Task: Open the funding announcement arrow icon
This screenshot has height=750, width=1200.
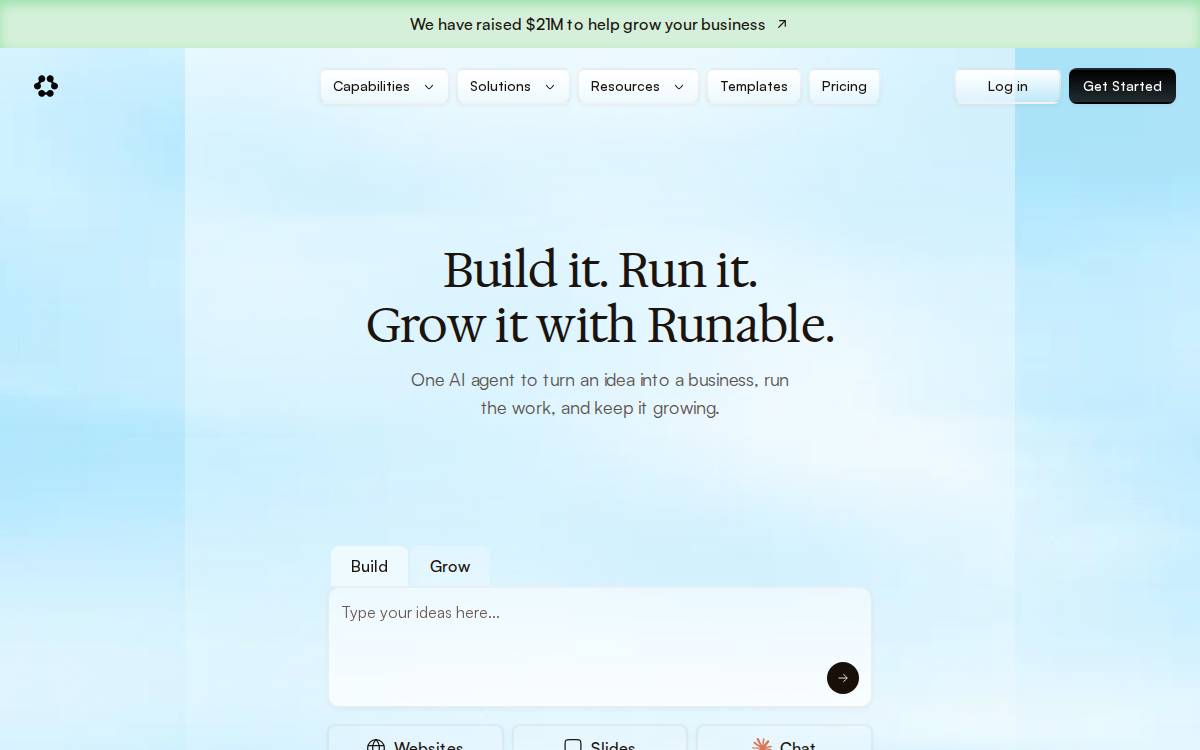Action: [782, 24]
